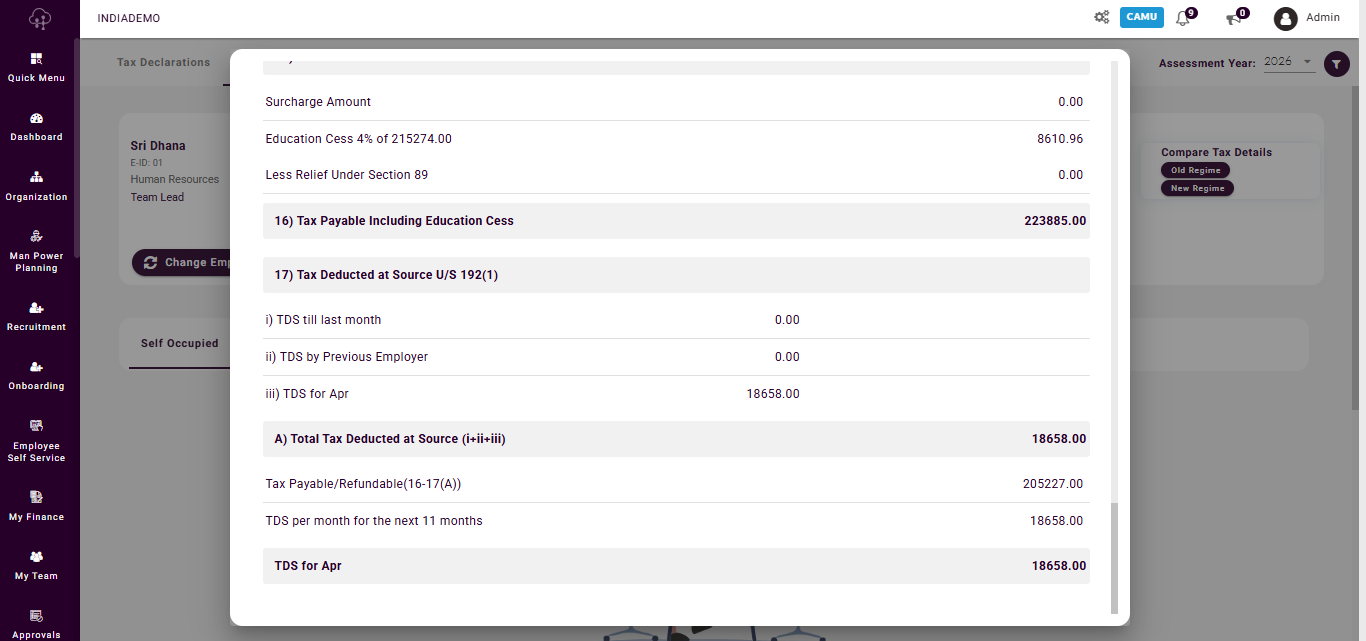The width and height of the screenshot is (1366, 641).
Task: Open the Recruitment module icon
Action: 36,308
